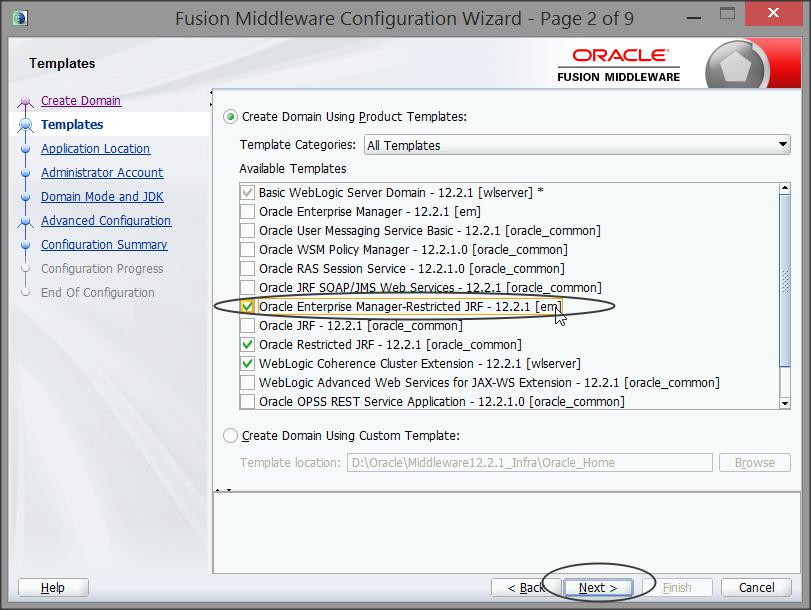Check Oracle User Messaging Service Basic template
The width and height of the screenshot is (811, 610).
[248, 231]
